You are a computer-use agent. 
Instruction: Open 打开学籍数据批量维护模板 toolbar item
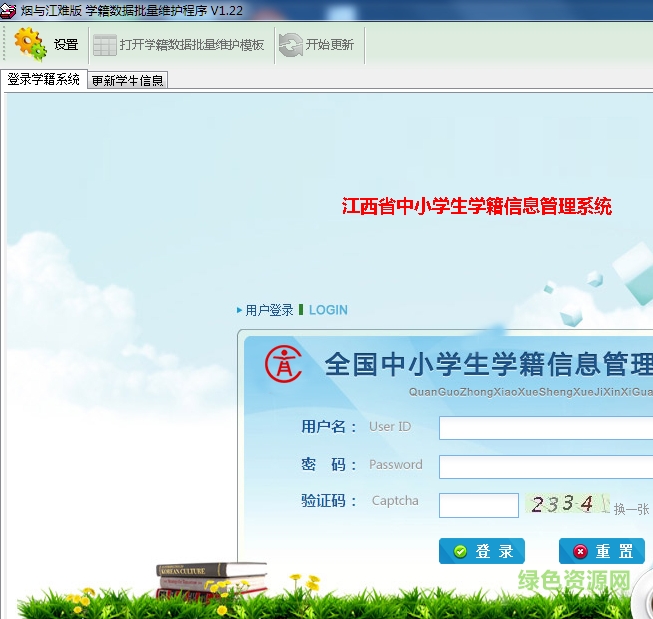tap(192, 45)
